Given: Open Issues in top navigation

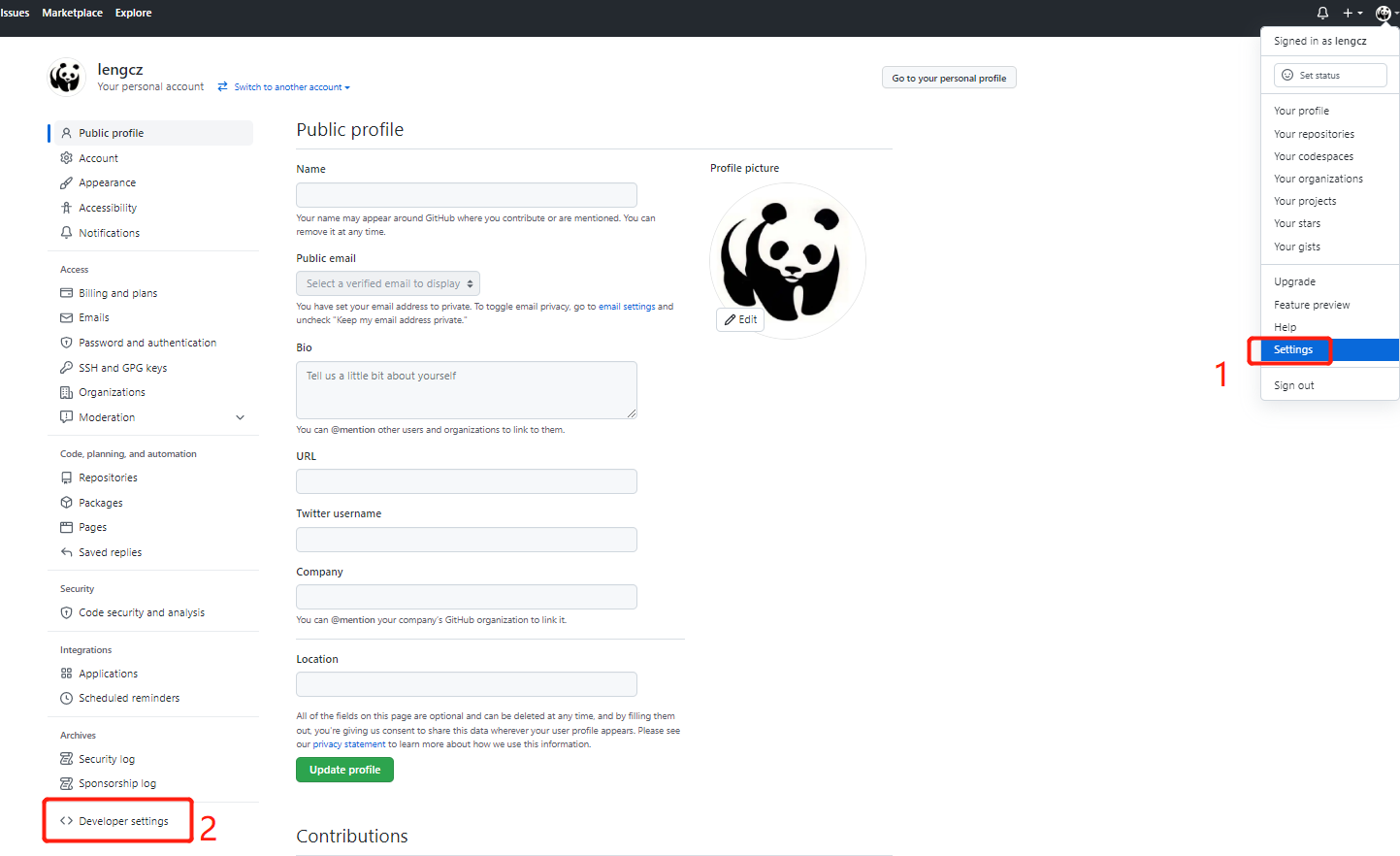Looking at the screenshot, I should [15, 13].
